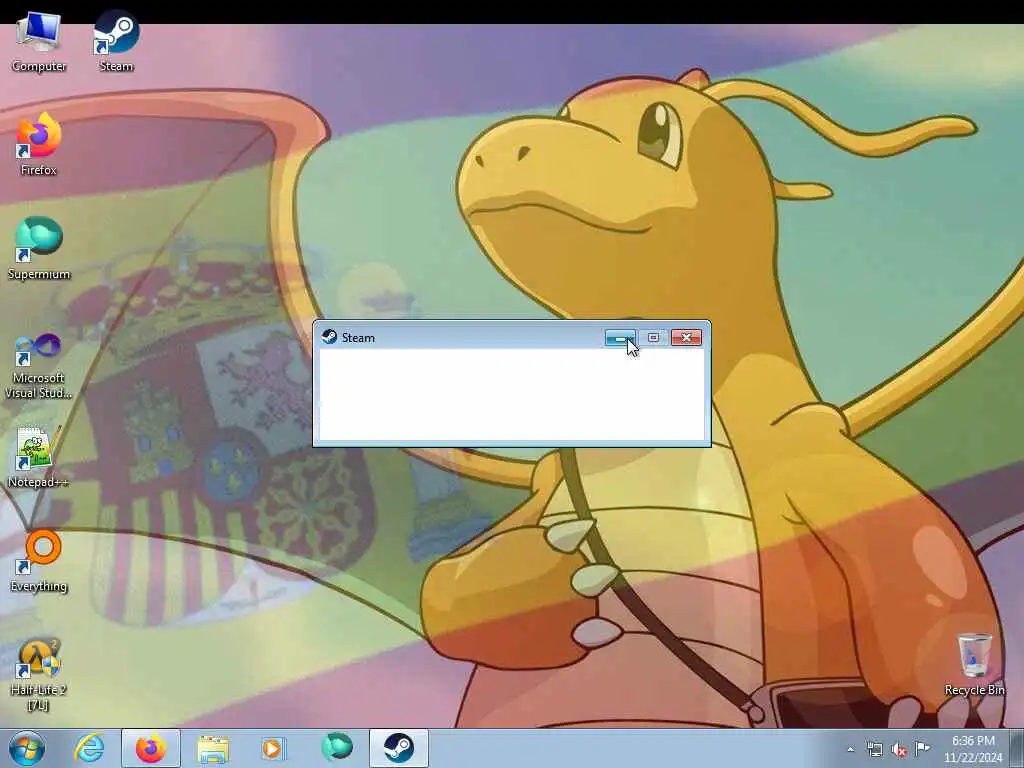Show hidden system tray icons arrow
The width and height of the screenshot is (1024, 768).
pos(850,750)
